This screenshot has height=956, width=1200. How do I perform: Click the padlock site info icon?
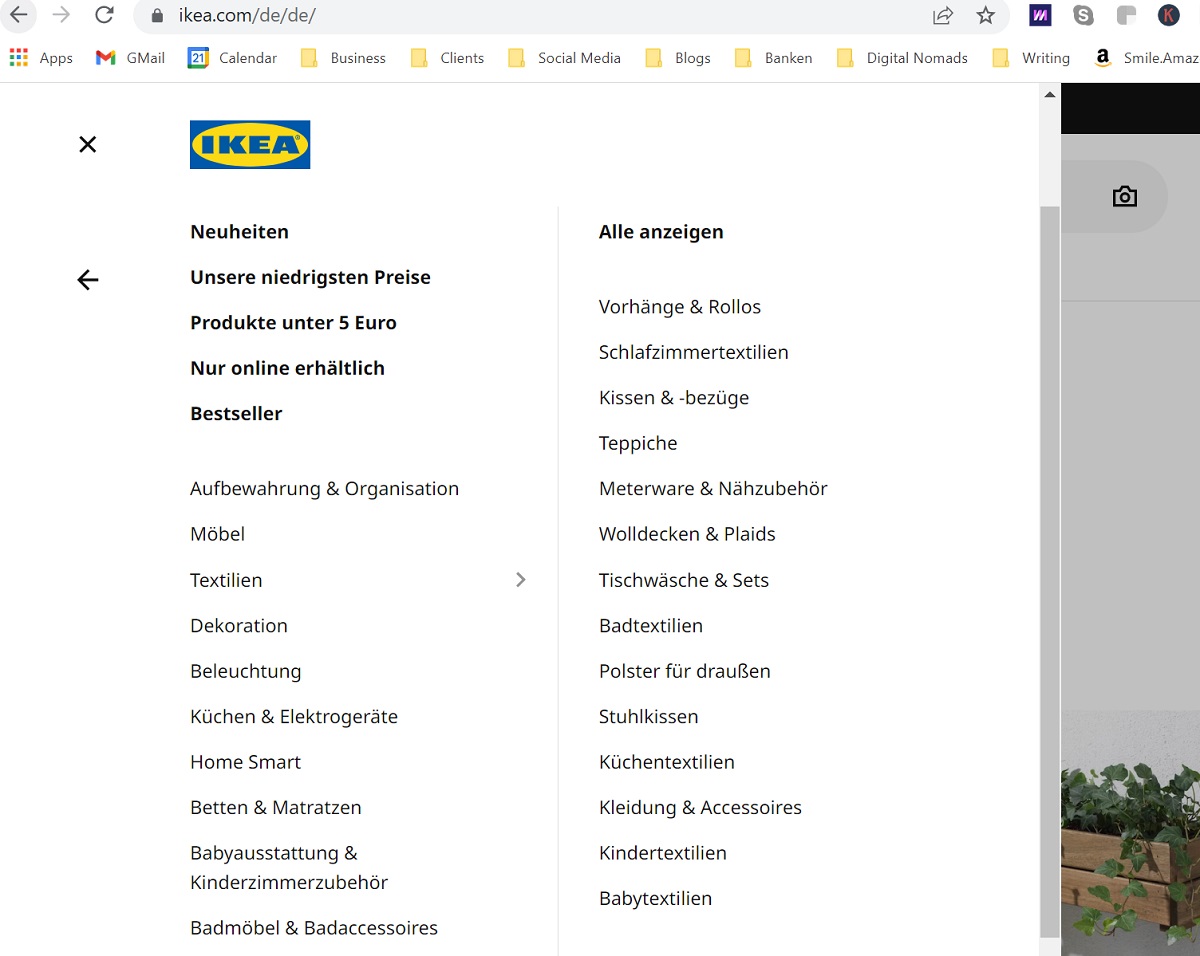click(156, 16)
